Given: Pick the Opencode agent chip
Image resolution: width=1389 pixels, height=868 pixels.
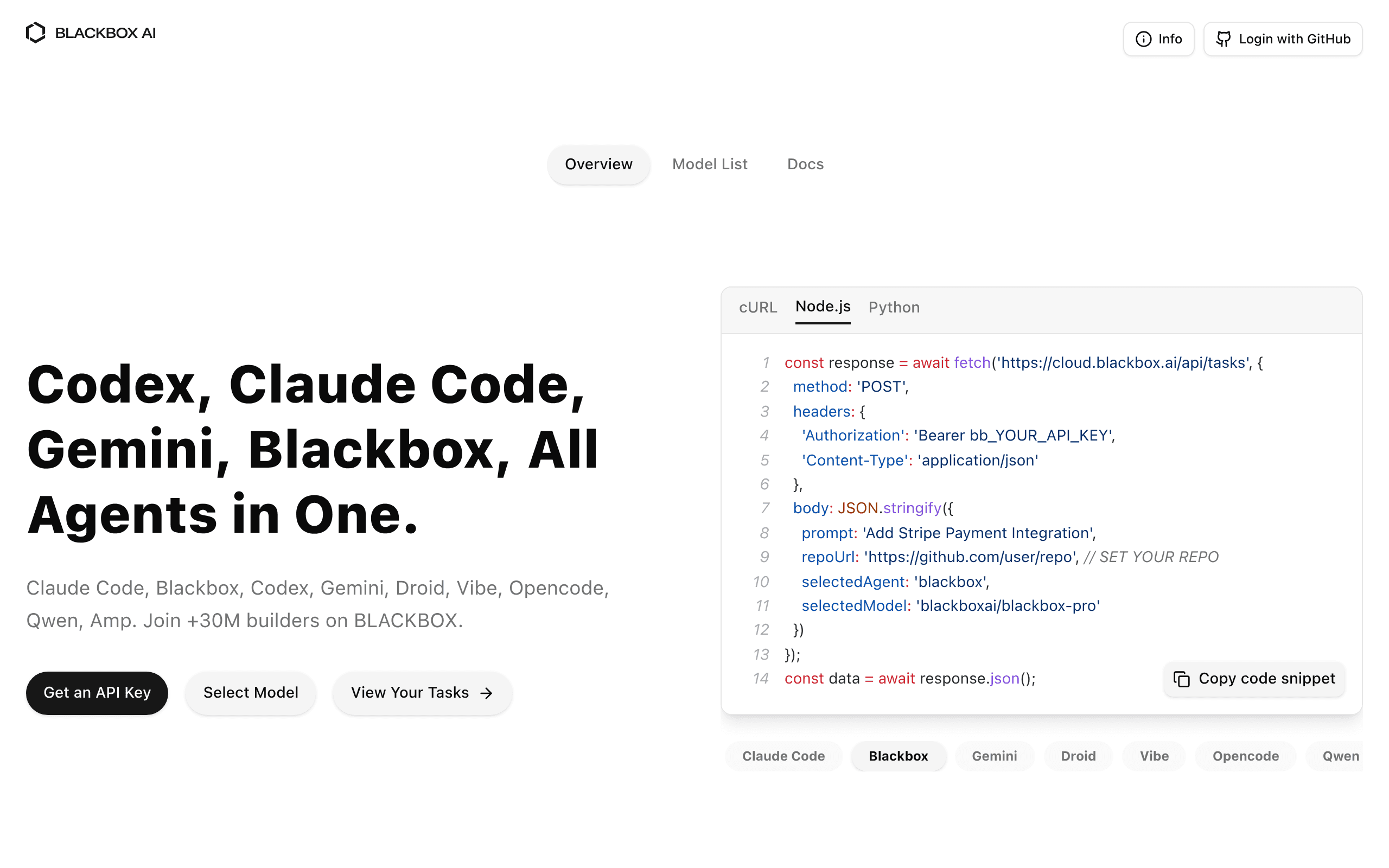Looking at the screenshot, I should pos(1245,756).
